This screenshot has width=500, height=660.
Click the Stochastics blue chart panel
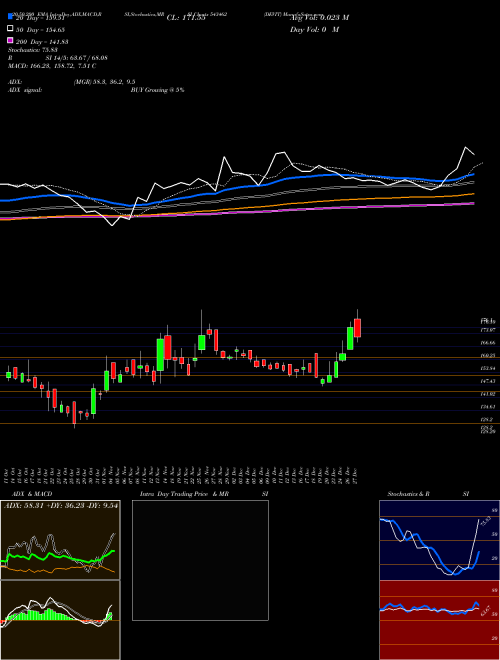click(439, 540)
